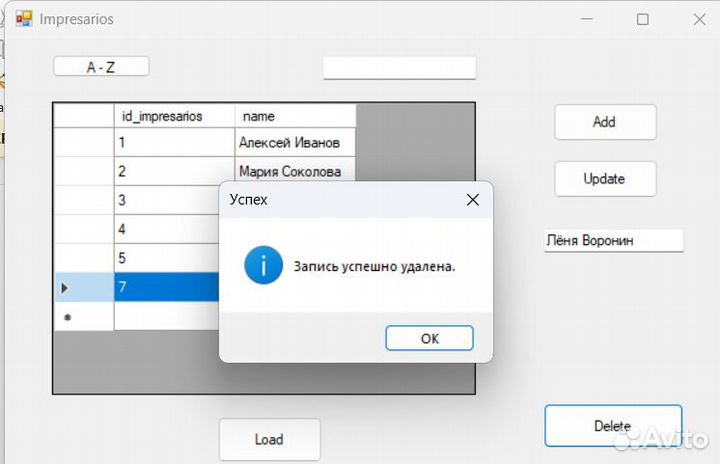Click the id_impresarios column header
The width and height of the screenshot is (720, 464).
[174, 116]
